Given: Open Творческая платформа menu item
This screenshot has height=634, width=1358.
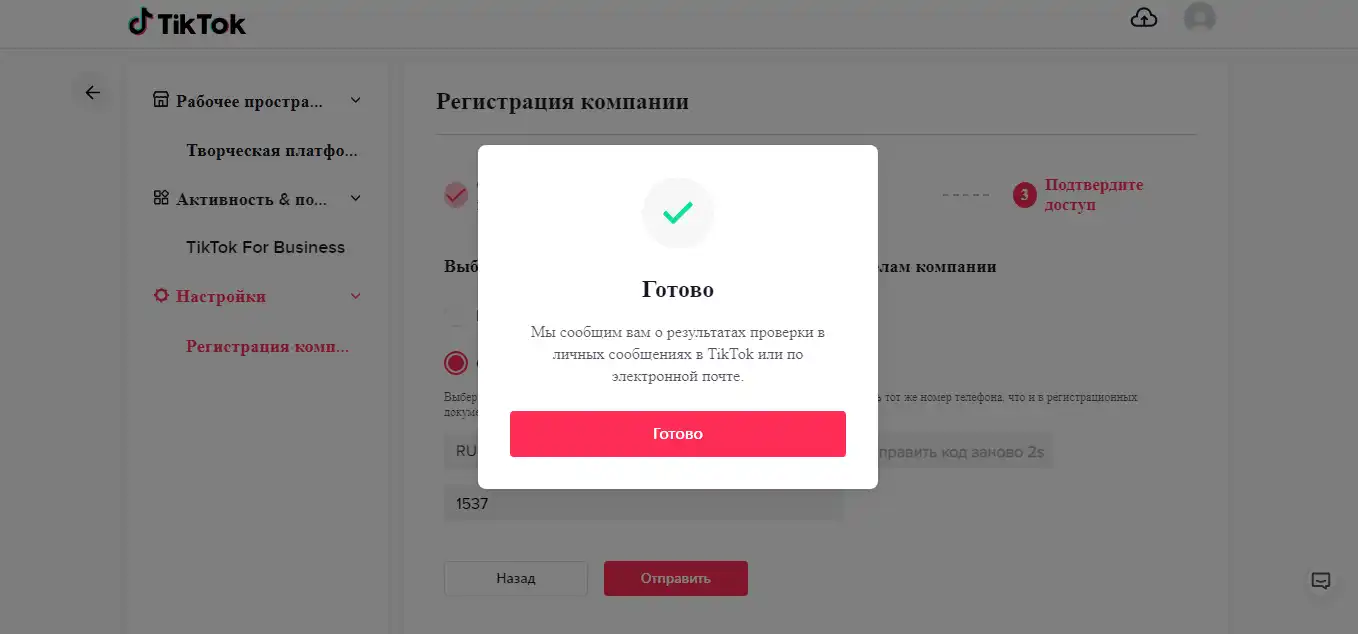Looking at the screenshot, I should [x=271, y=151].
